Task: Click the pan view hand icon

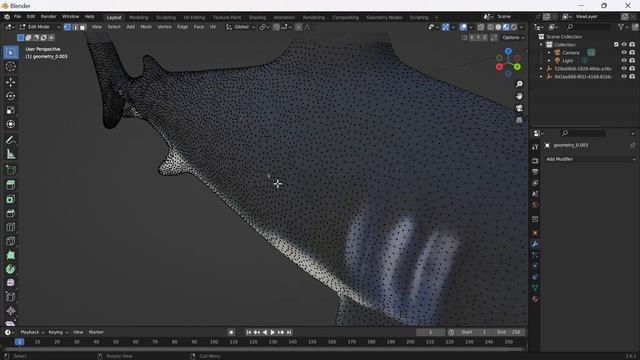Action: pos(519,96)
